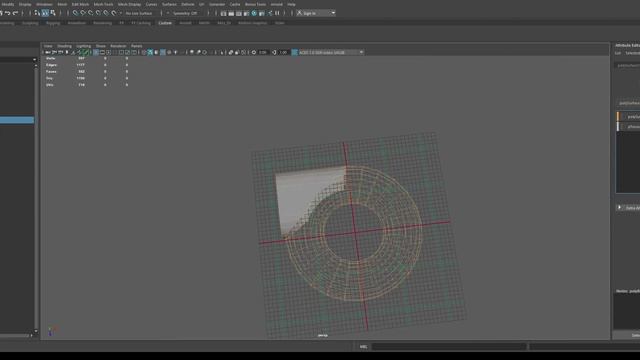Open the Edit Mesh menu
640x360 pixels.
pyautogui.click(x=80, y=4)
